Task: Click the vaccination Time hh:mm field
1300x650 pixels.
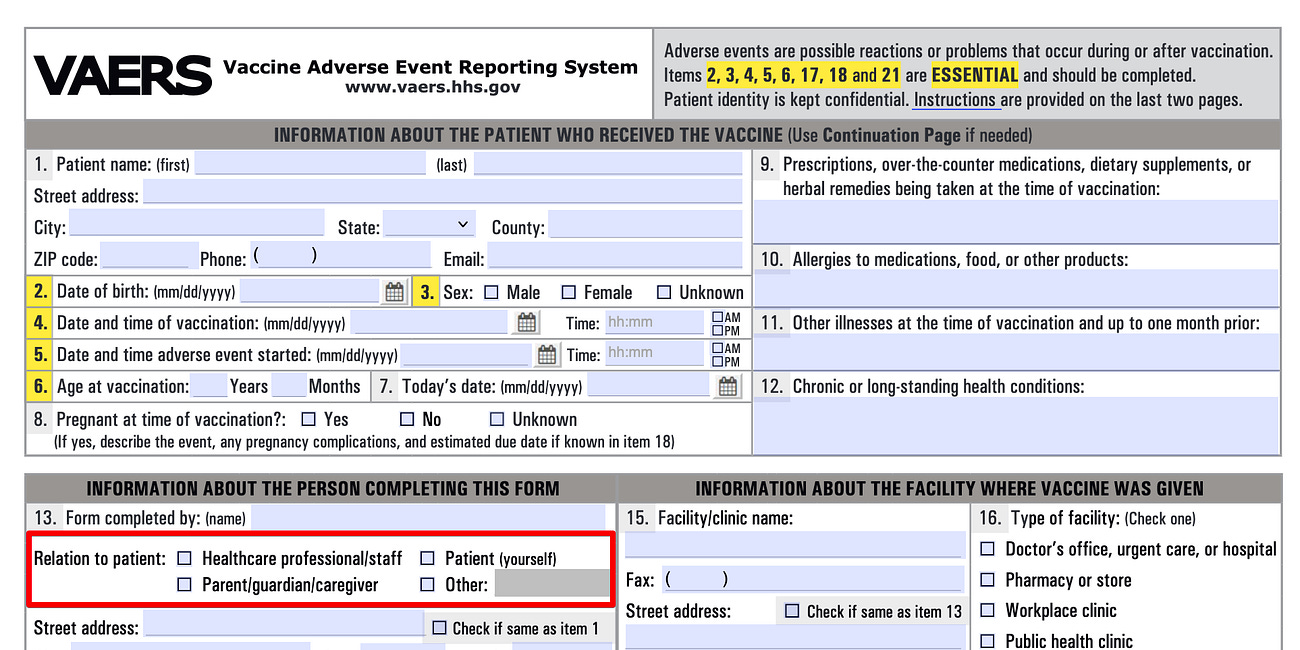Action: click(x=654, y=322)
